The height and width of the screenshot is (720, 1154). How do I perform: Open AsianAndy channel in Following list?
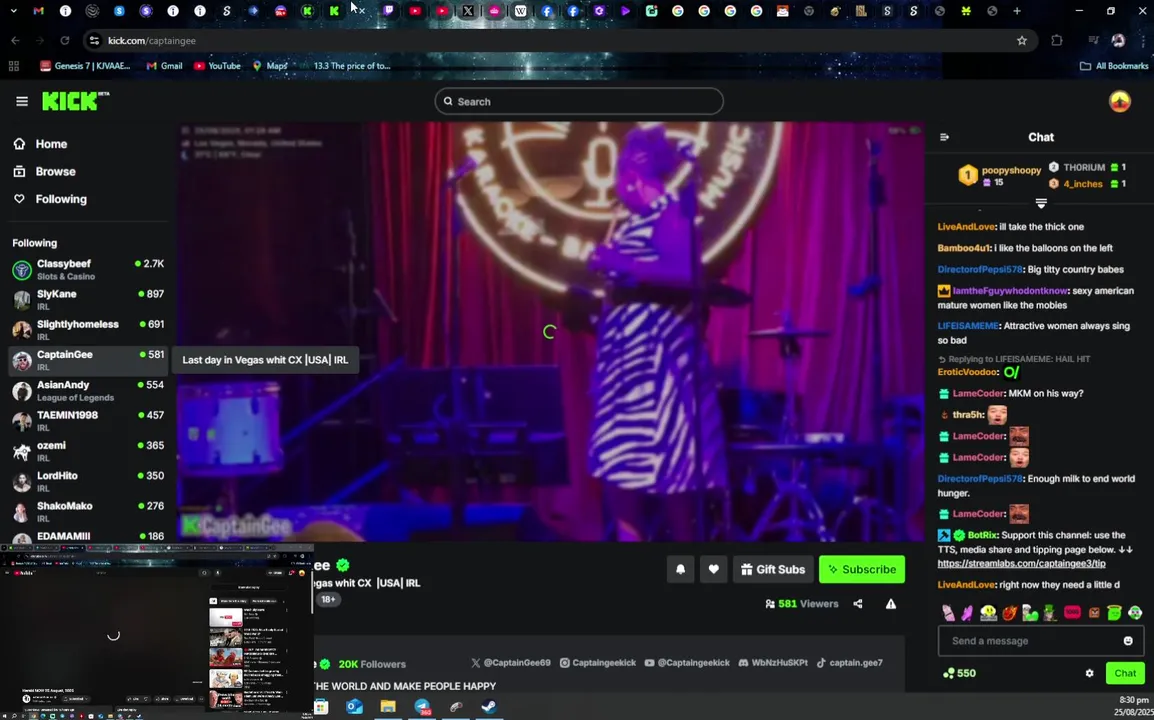(x=88, y=390)
